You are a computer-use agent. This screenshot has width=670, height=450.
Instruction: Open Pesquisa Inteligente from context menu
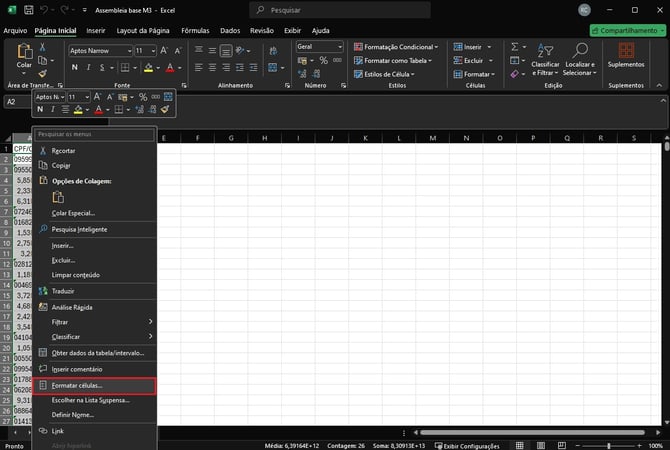(x=79, y=229)
